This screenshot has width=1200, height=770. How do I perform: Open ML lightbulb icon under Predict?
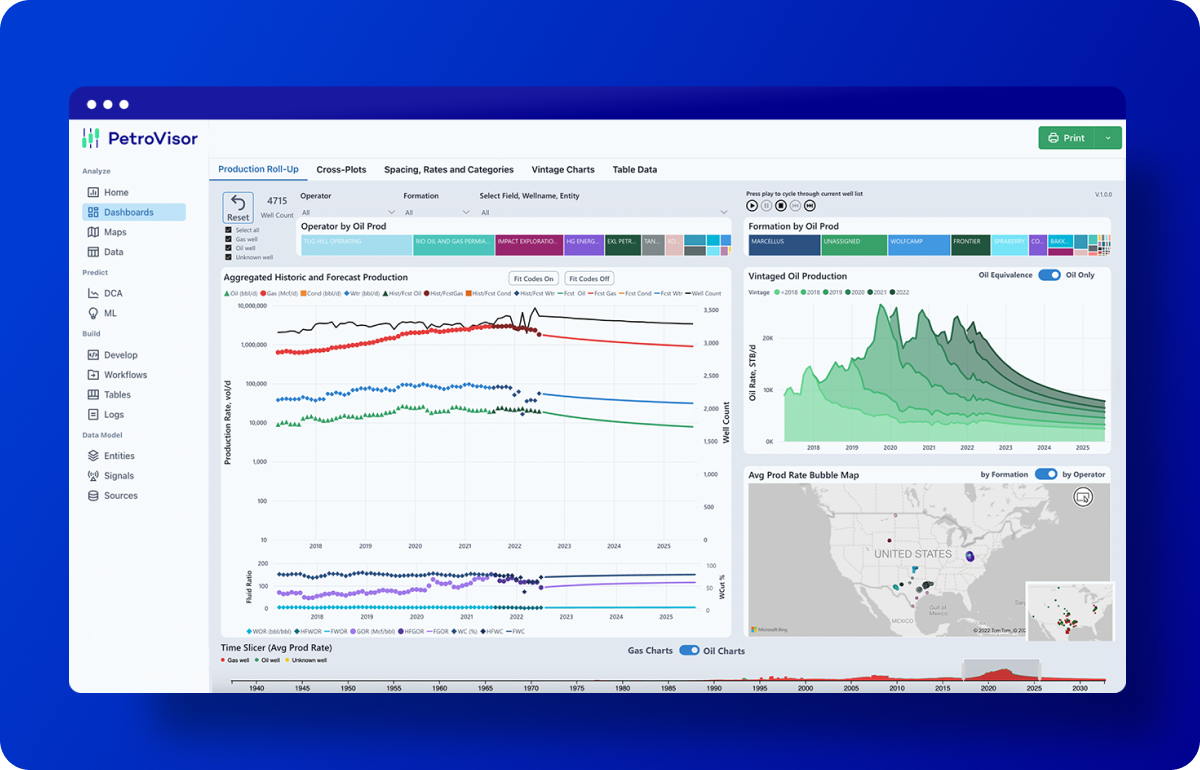pyautogui.click(x=93, y=313)
